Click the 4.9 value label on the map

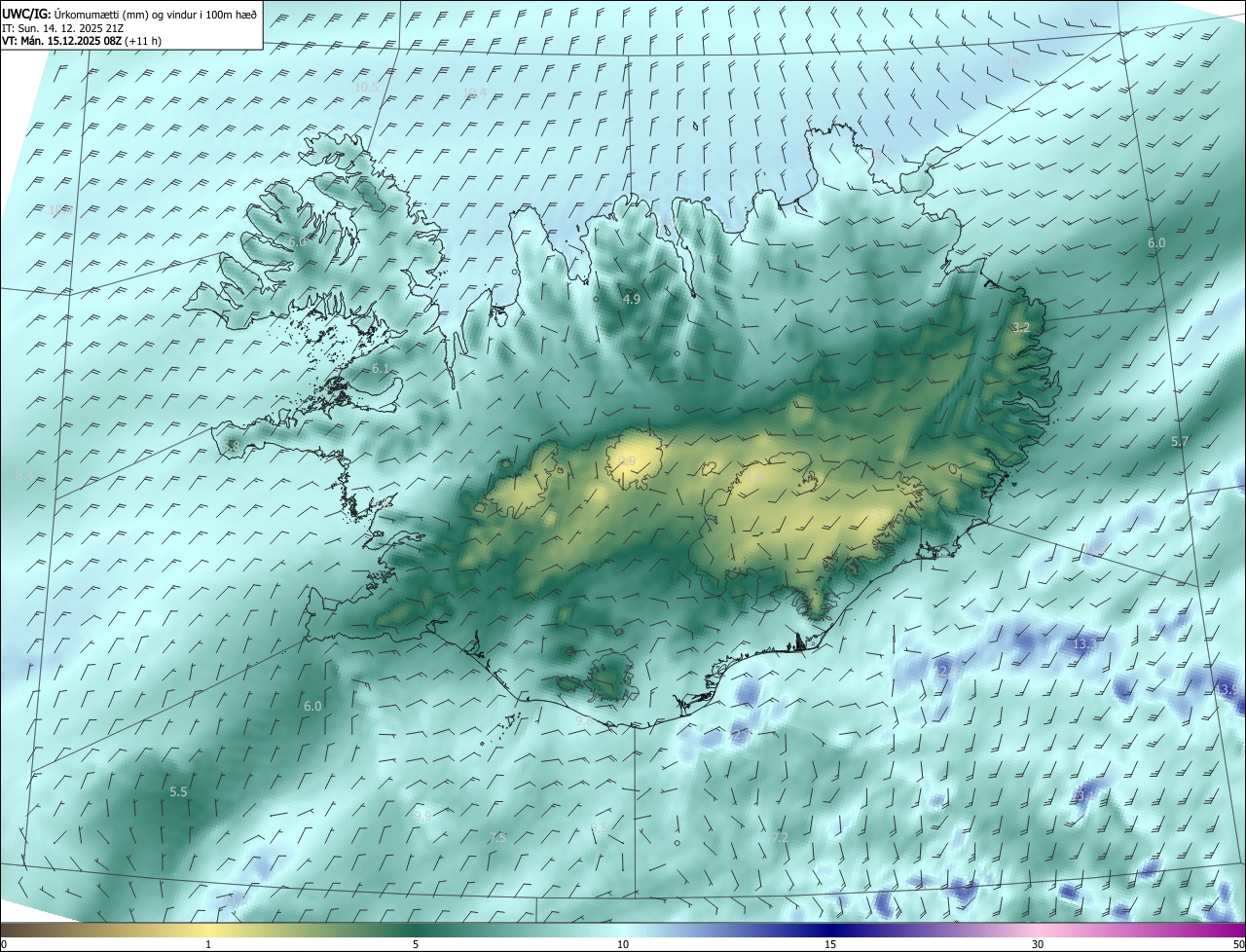pyautogui.click(x=631, y=299)
